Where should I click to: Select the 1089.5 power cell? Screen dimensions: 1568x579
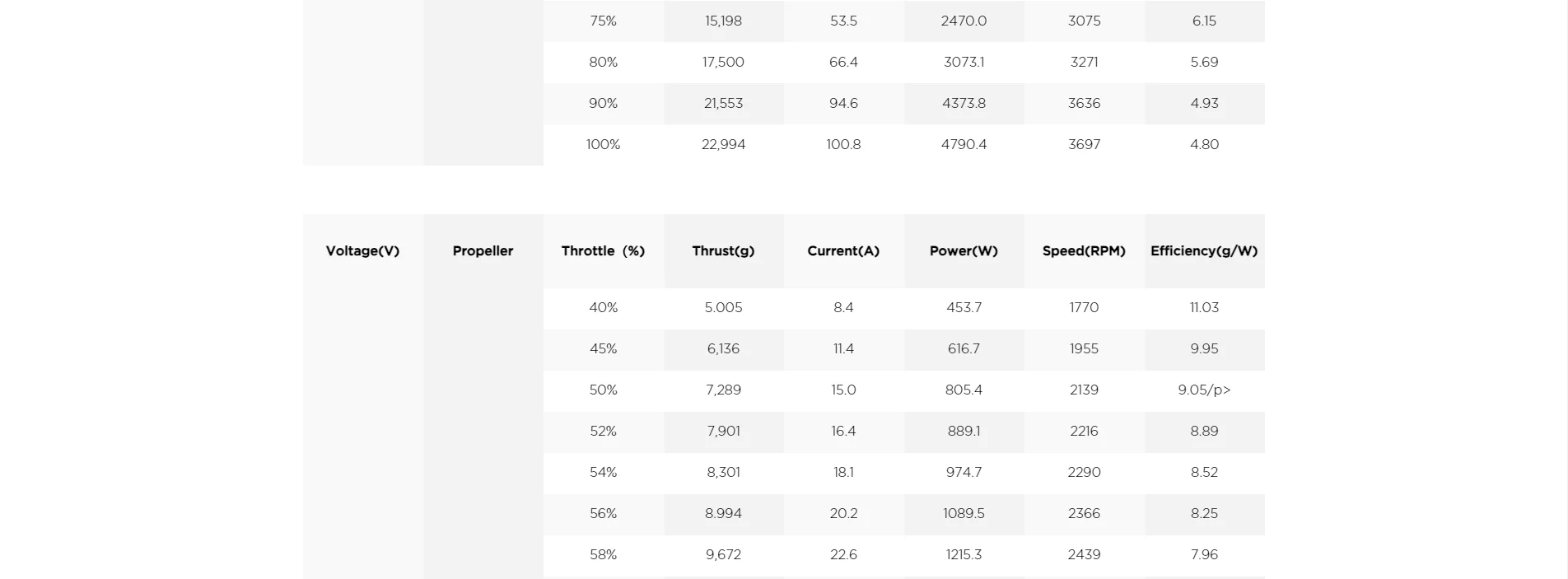point(964,514)
